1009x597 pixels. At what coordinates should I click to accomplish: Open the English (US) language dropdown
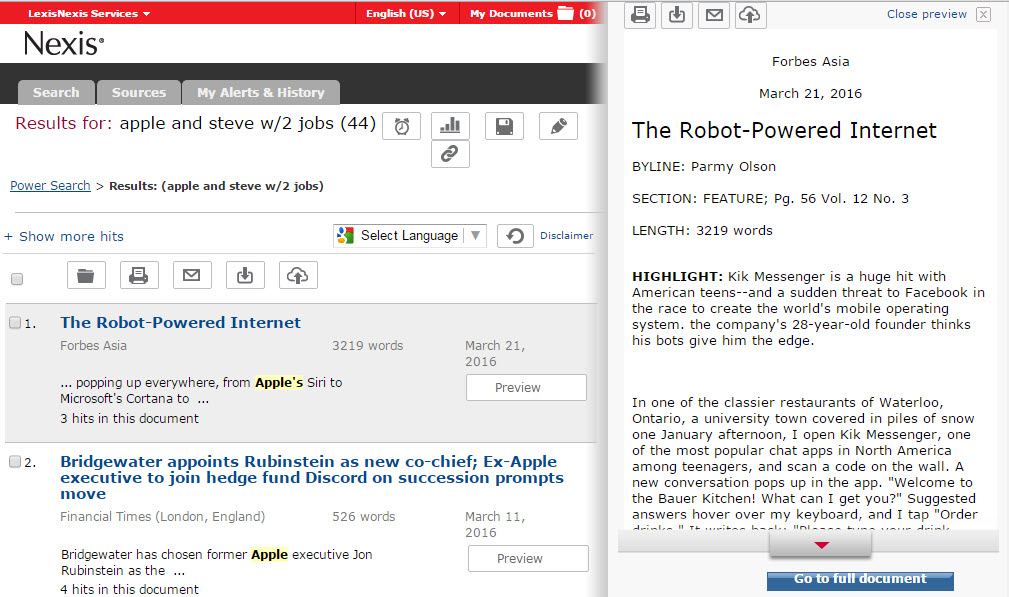pos(406,14)
